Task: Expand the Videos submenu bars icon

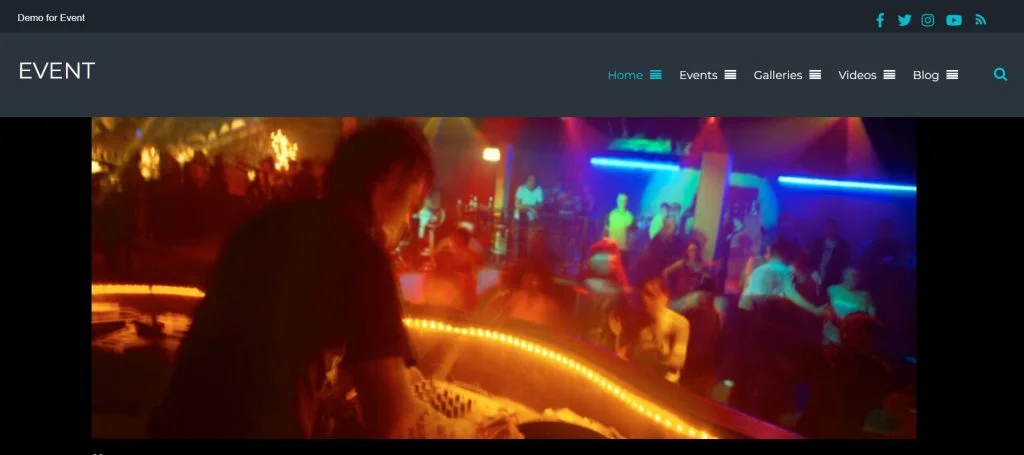Action: coord(889,74)
